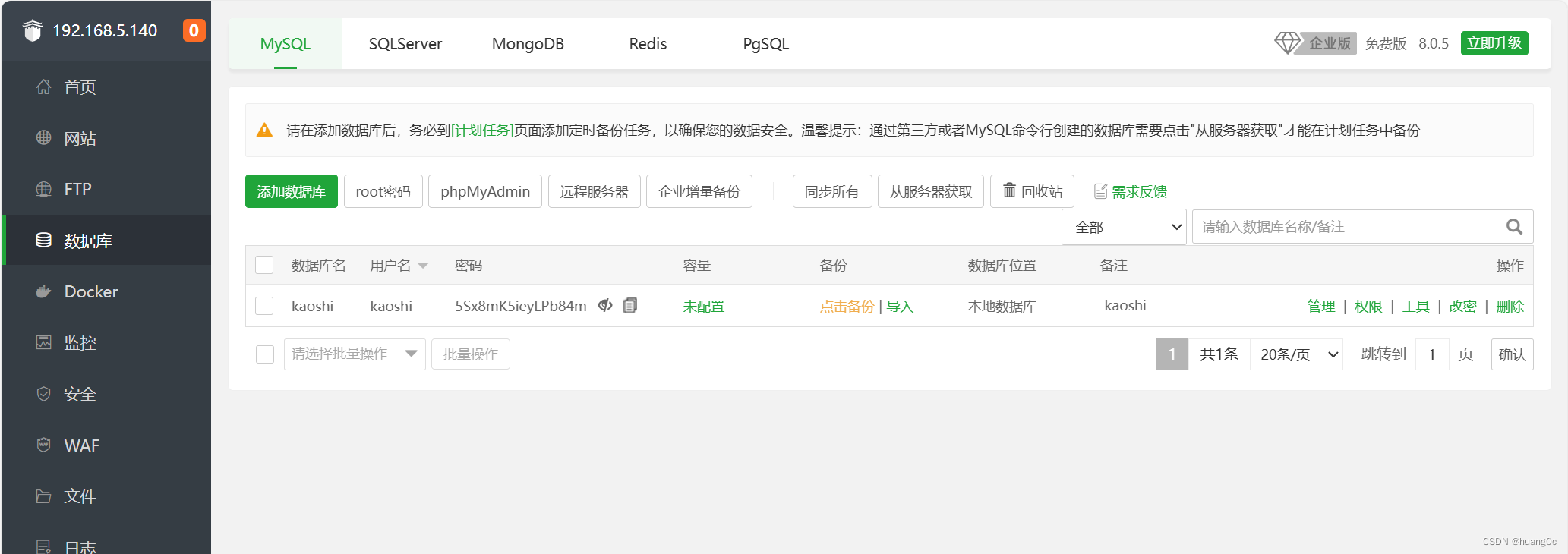Click the 本地数据库 location cell
This screenshot has height=554, width=1568.
coord(1002,307)
